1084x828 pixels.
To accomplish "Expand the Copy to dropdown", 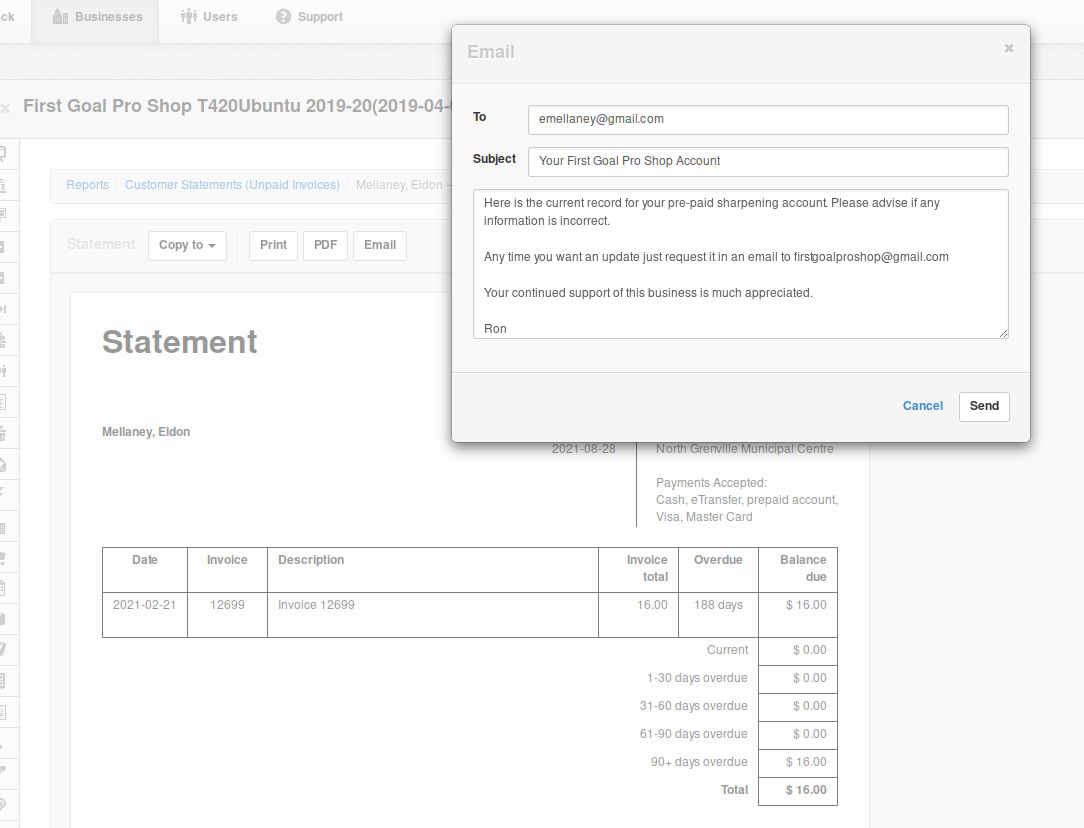I will (187, 245).
